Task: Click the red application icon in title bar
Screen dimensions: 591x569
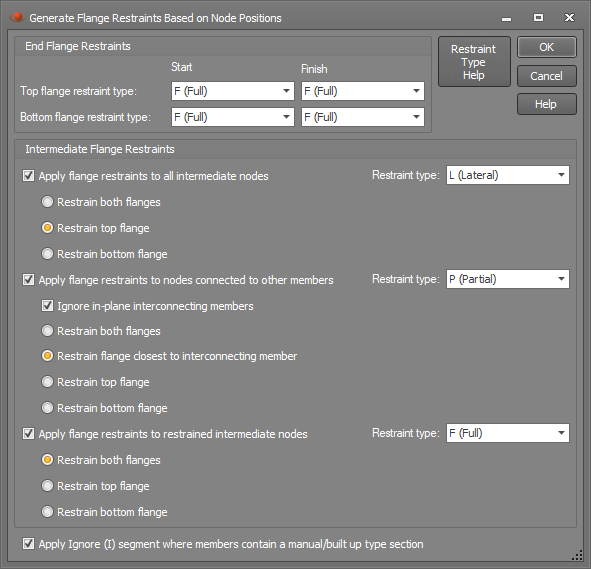Action: coord(17,17)
